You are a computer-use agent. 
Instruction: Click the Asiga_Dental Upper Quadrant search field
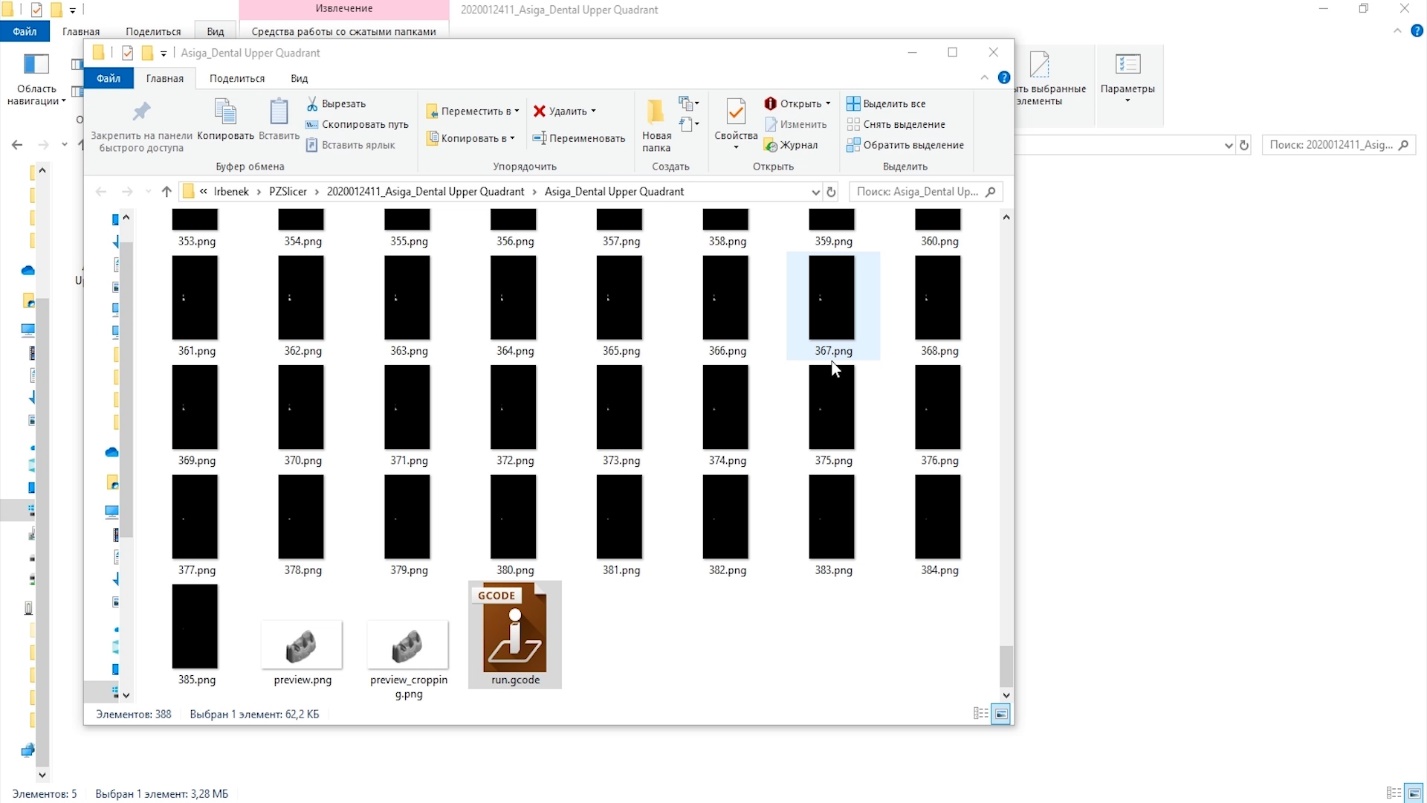(915, 192)
